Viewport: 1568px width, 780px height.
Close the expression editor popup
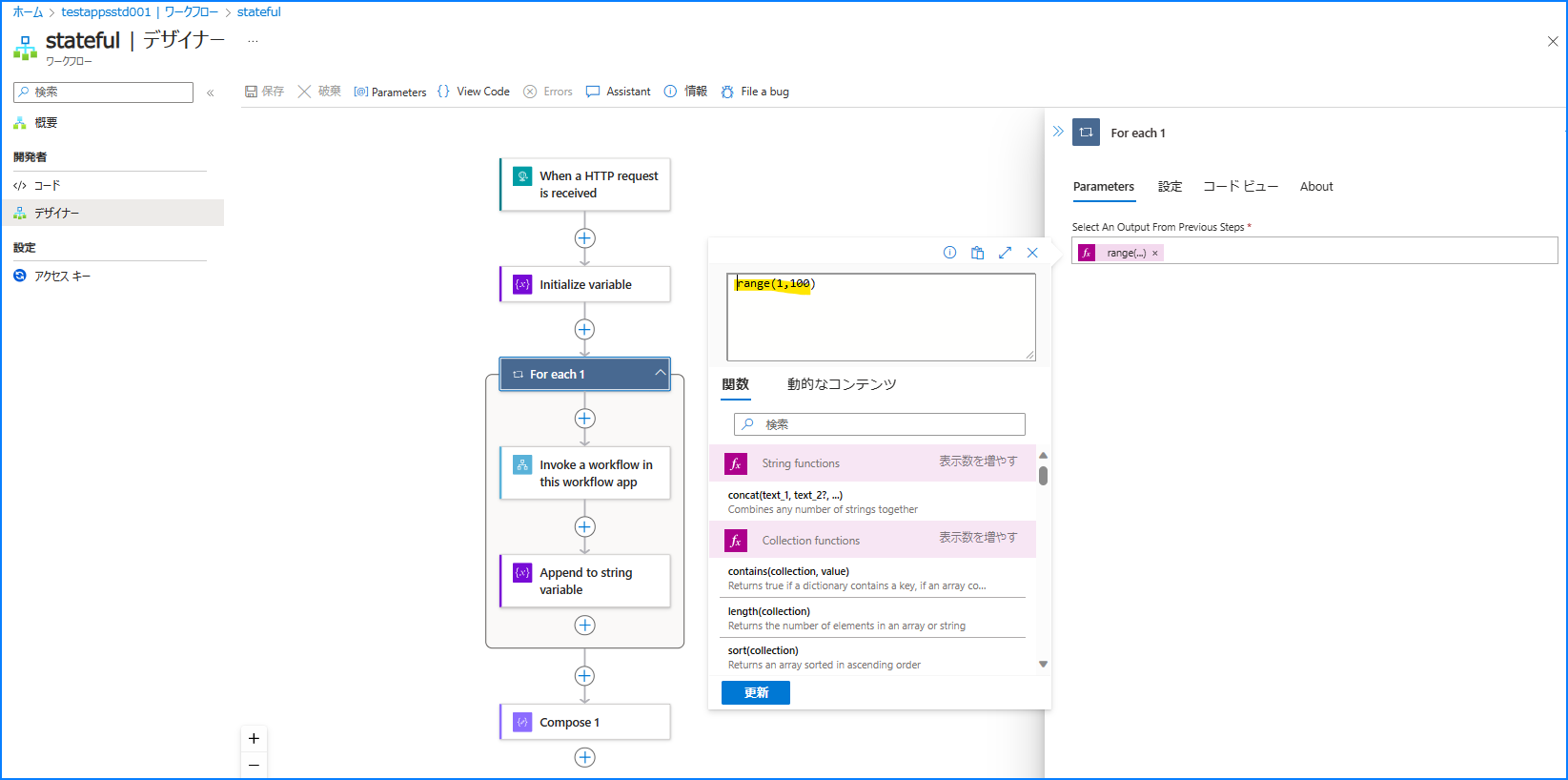pos(1032,253)
